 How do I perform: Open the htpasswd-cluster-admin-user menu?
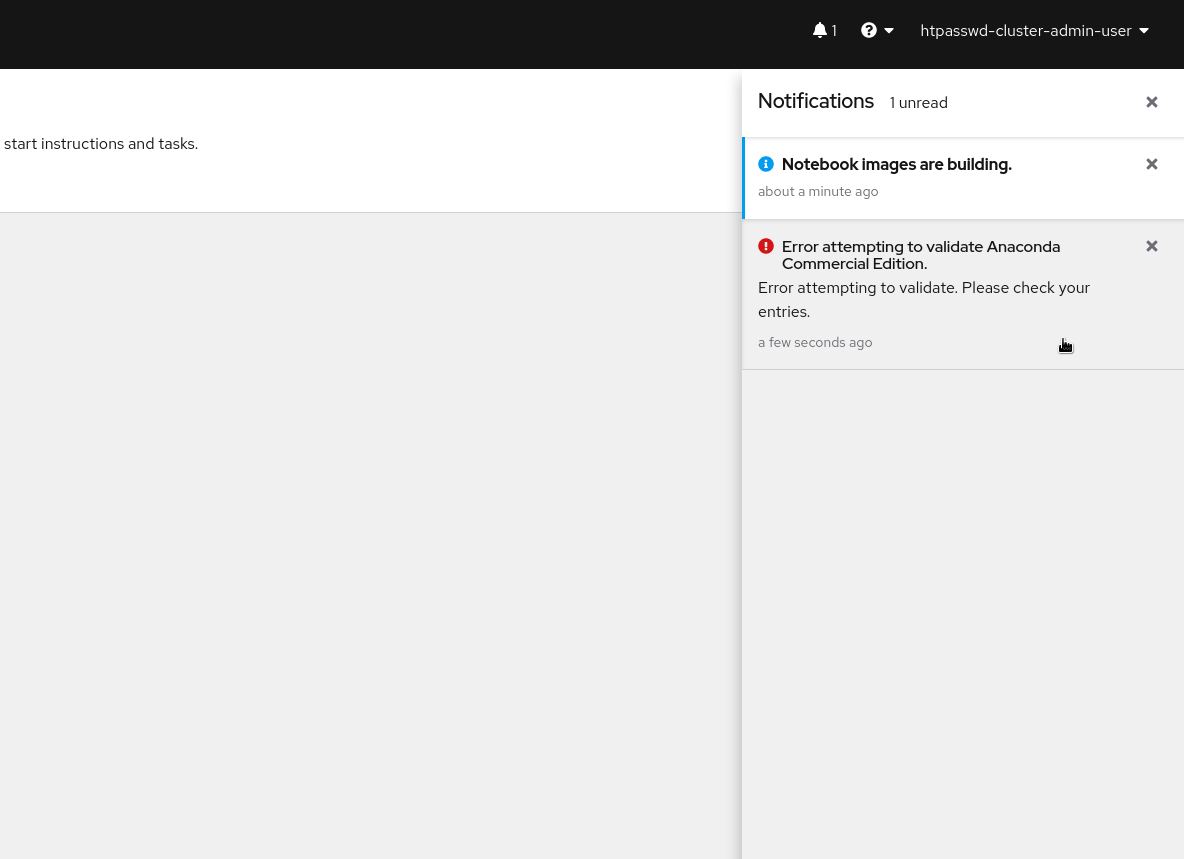[1026, 31]
